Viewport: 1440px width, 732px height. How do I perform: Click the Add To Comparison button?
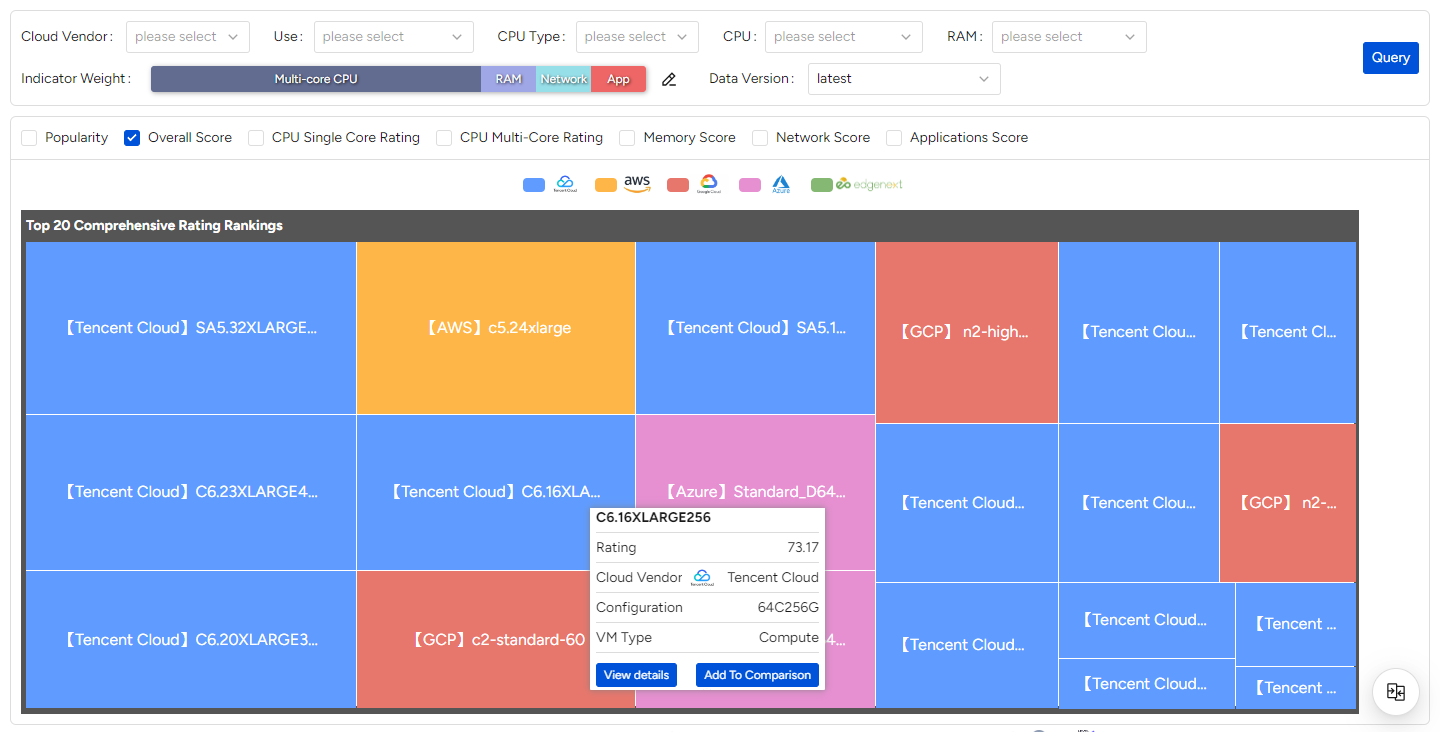(757, 675)
